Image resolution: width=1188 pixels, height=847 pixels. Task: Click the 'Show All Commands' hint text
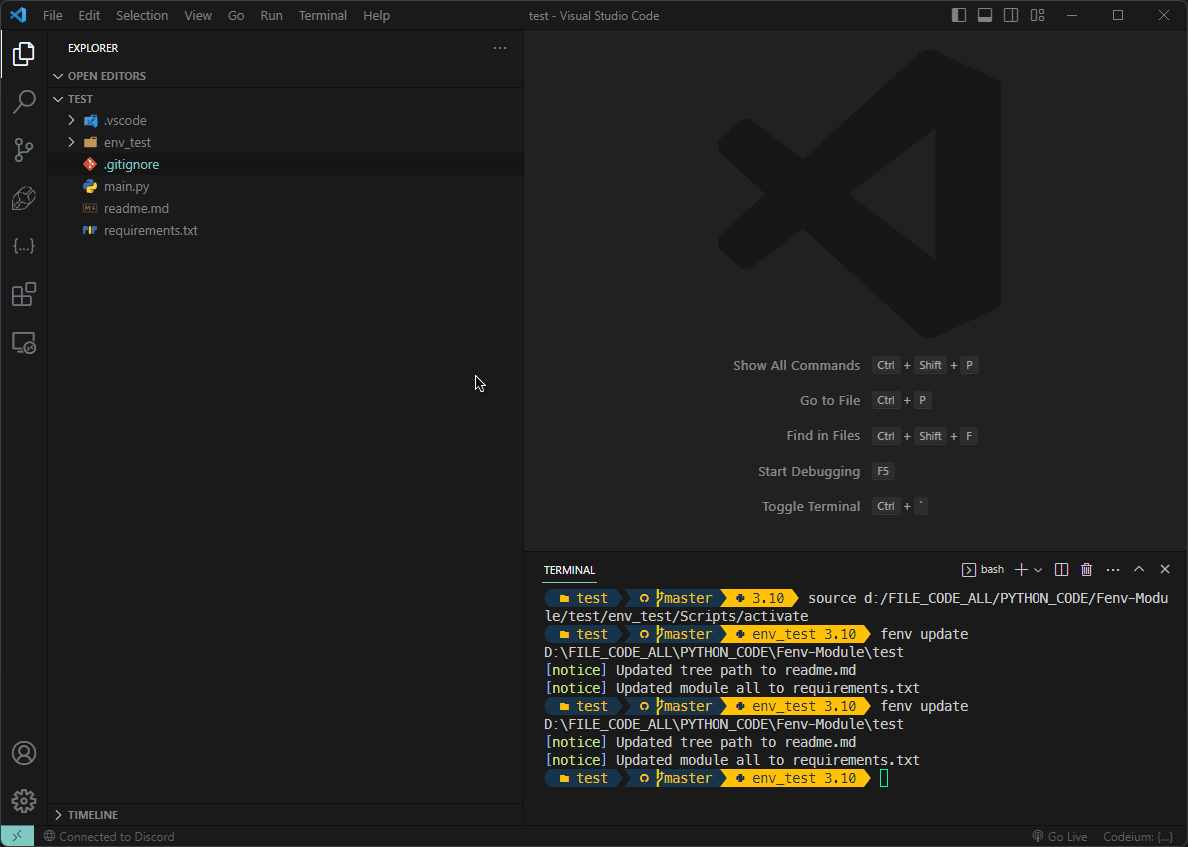point(796,365)
